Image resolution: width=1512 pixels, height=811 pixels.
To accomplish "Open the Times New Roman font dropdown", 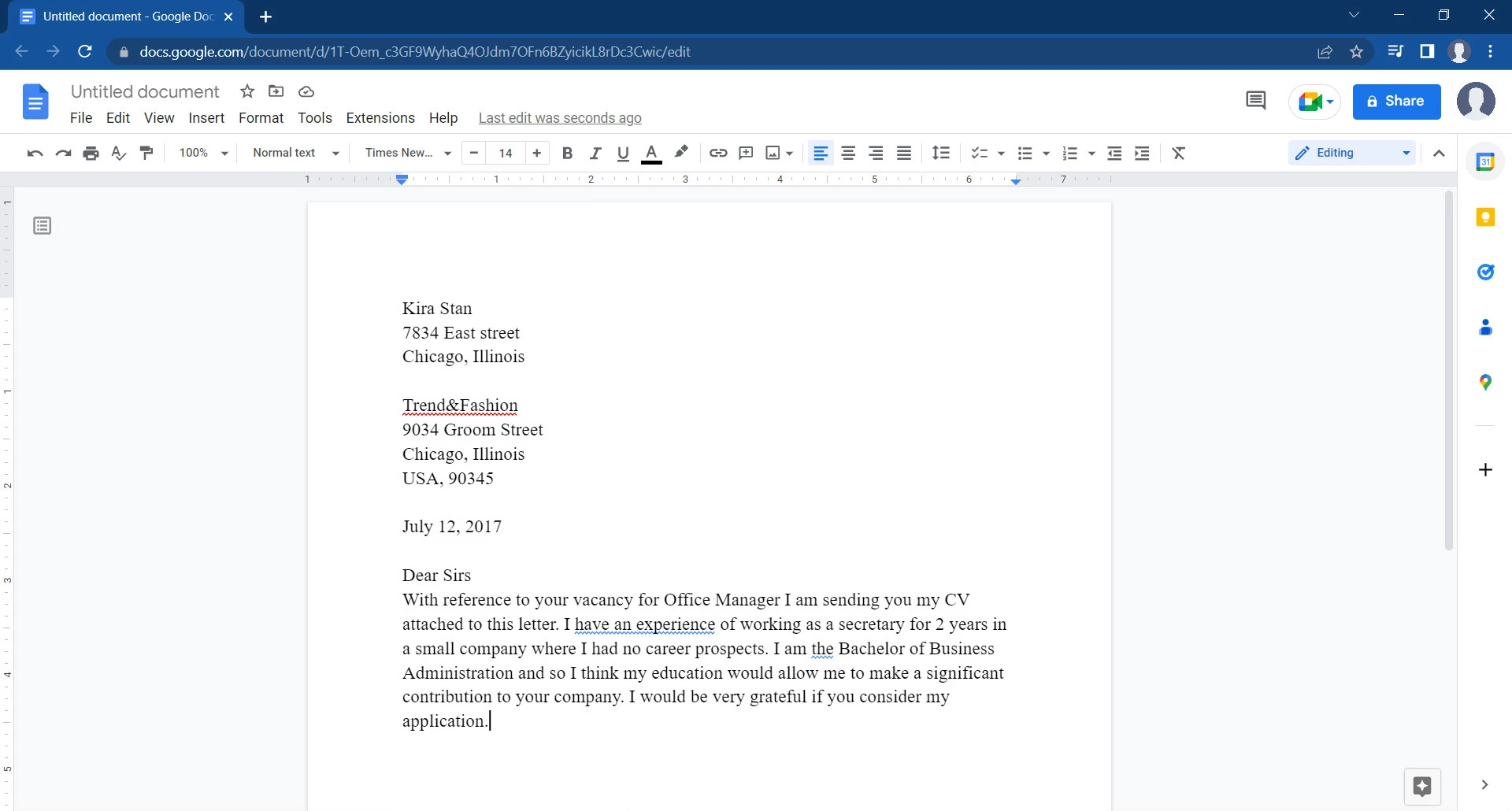I will click(407, 154).
